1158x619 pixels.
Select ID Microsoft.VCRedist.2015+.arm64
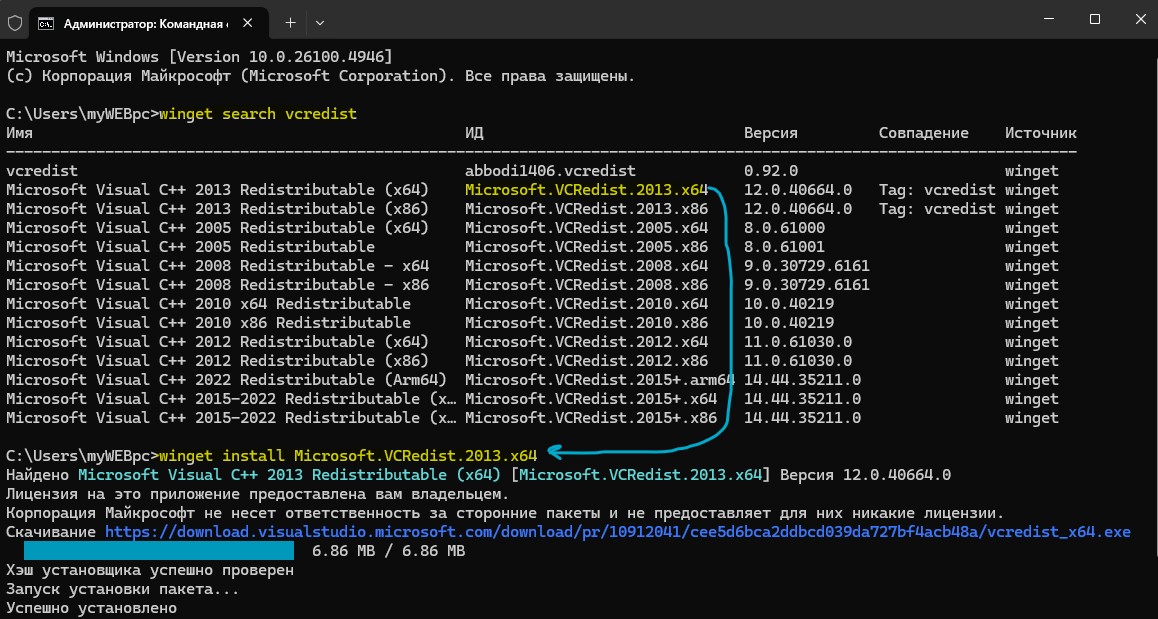(x=600, y=380)
